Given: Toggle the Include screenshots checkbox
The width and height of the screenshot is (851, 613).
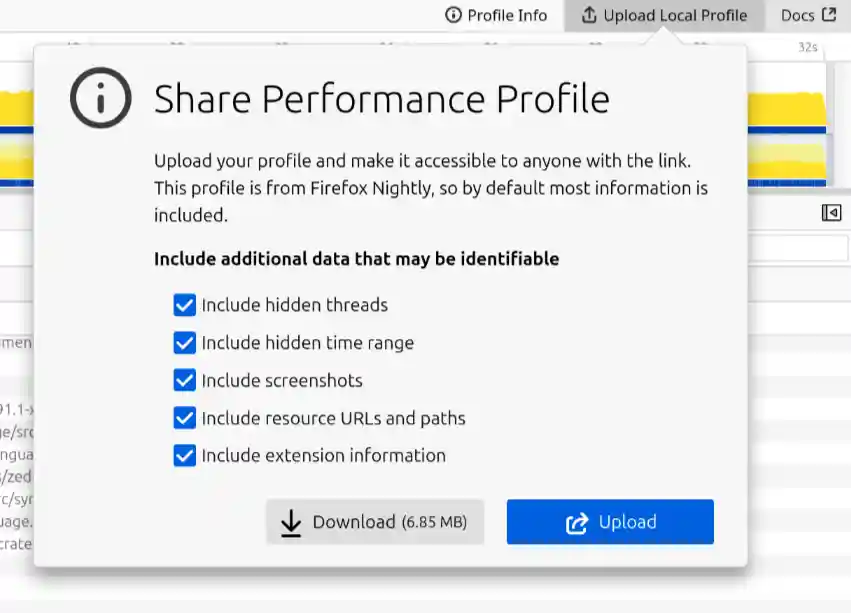Looking at the screenshot, I should (185, 380).
